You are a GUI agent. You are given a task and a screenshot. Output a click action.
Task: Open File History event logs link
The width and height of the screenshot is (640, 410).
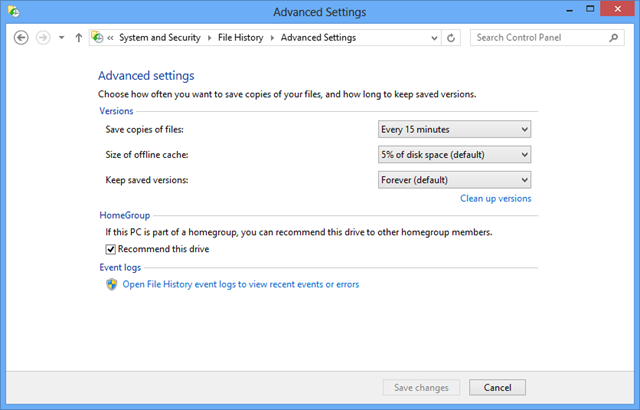[240, 284]
